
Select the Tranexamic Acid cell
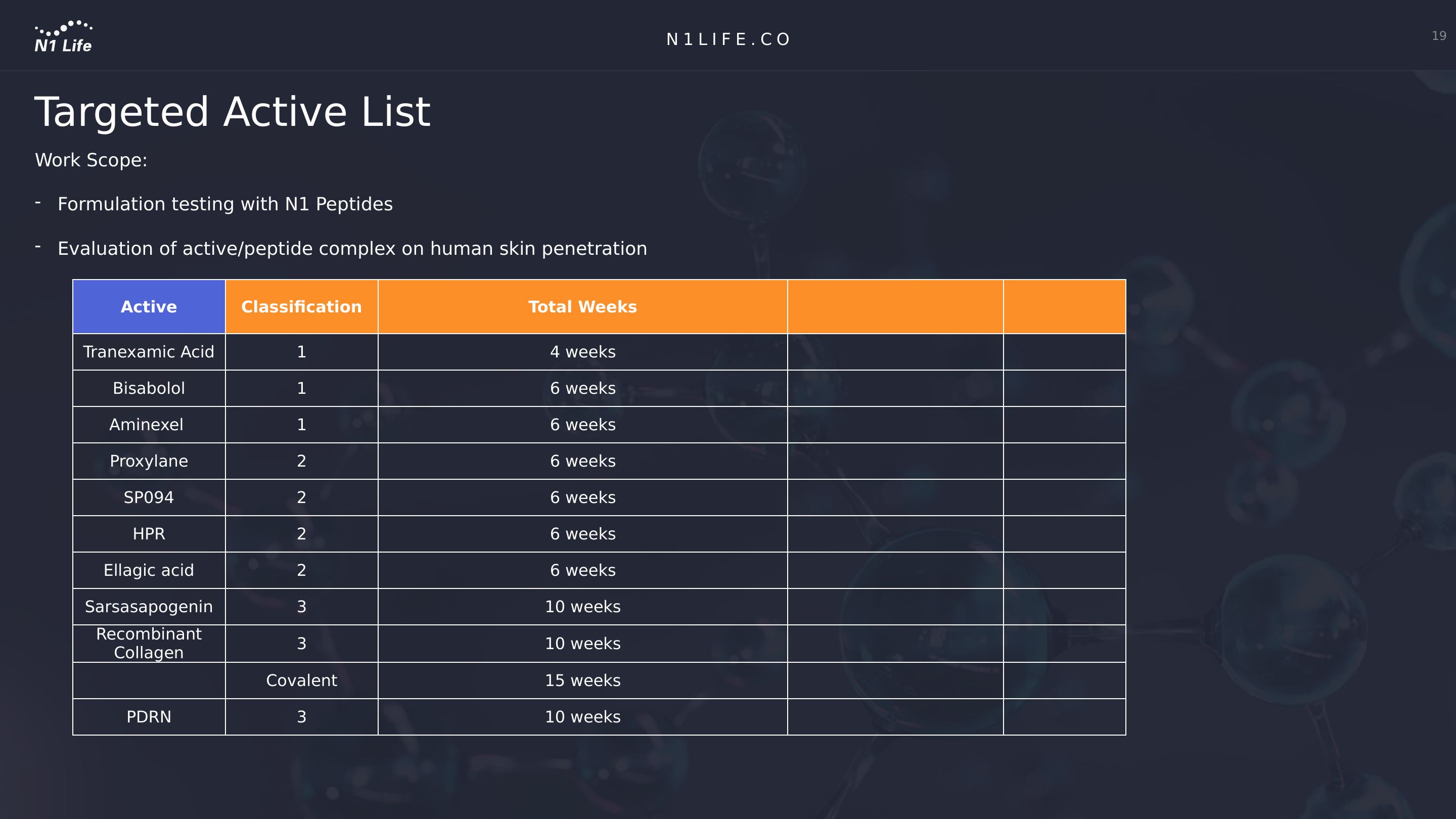point(149,351)
